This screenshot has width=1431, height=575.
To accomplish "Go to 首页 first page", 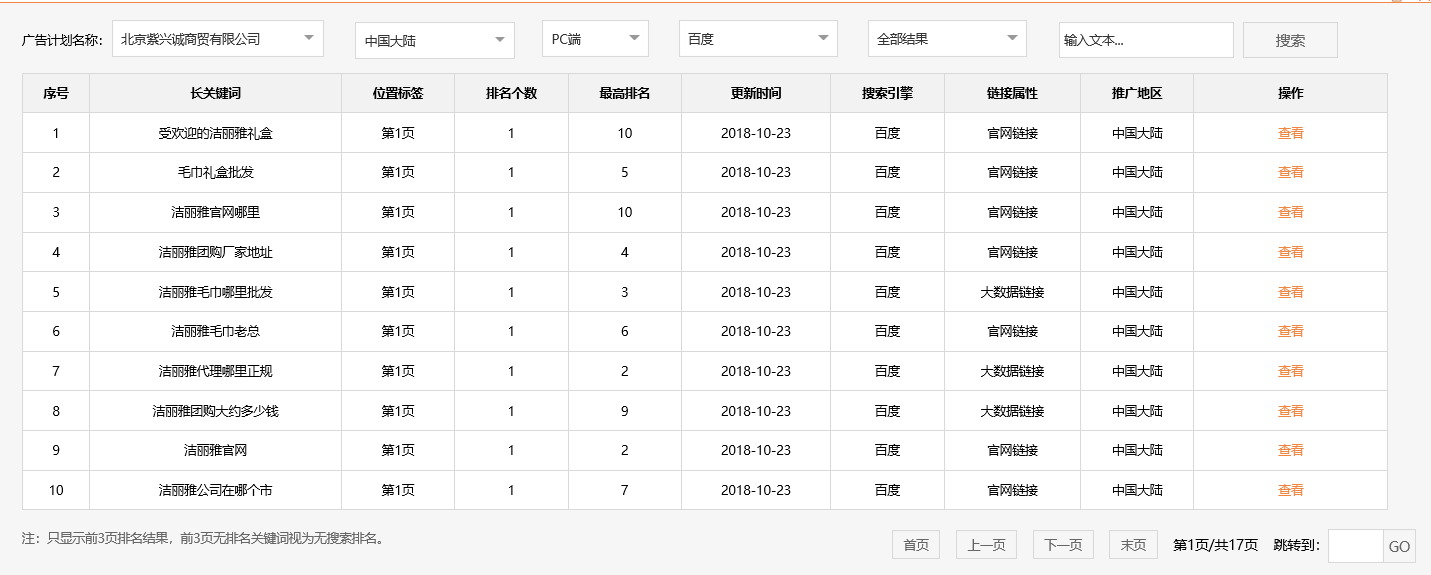I will point(916,545).
